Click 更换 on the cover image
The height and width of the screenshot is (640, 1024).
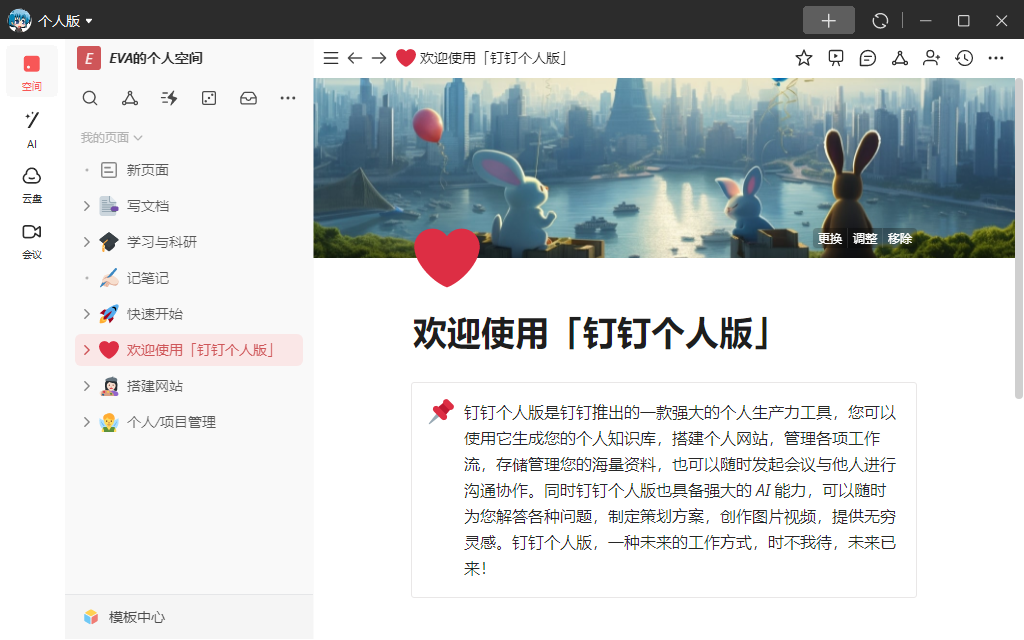tap(830, 238)
